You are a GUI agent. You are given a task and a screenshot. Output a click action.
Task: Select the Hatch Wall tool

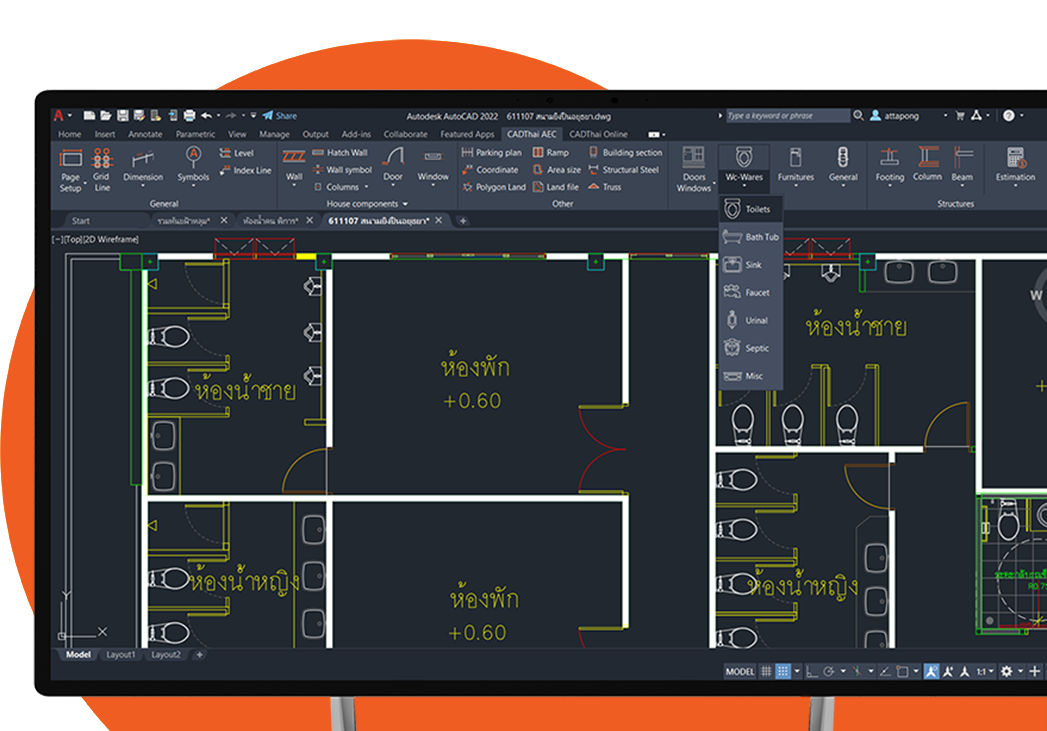(340, 152)
